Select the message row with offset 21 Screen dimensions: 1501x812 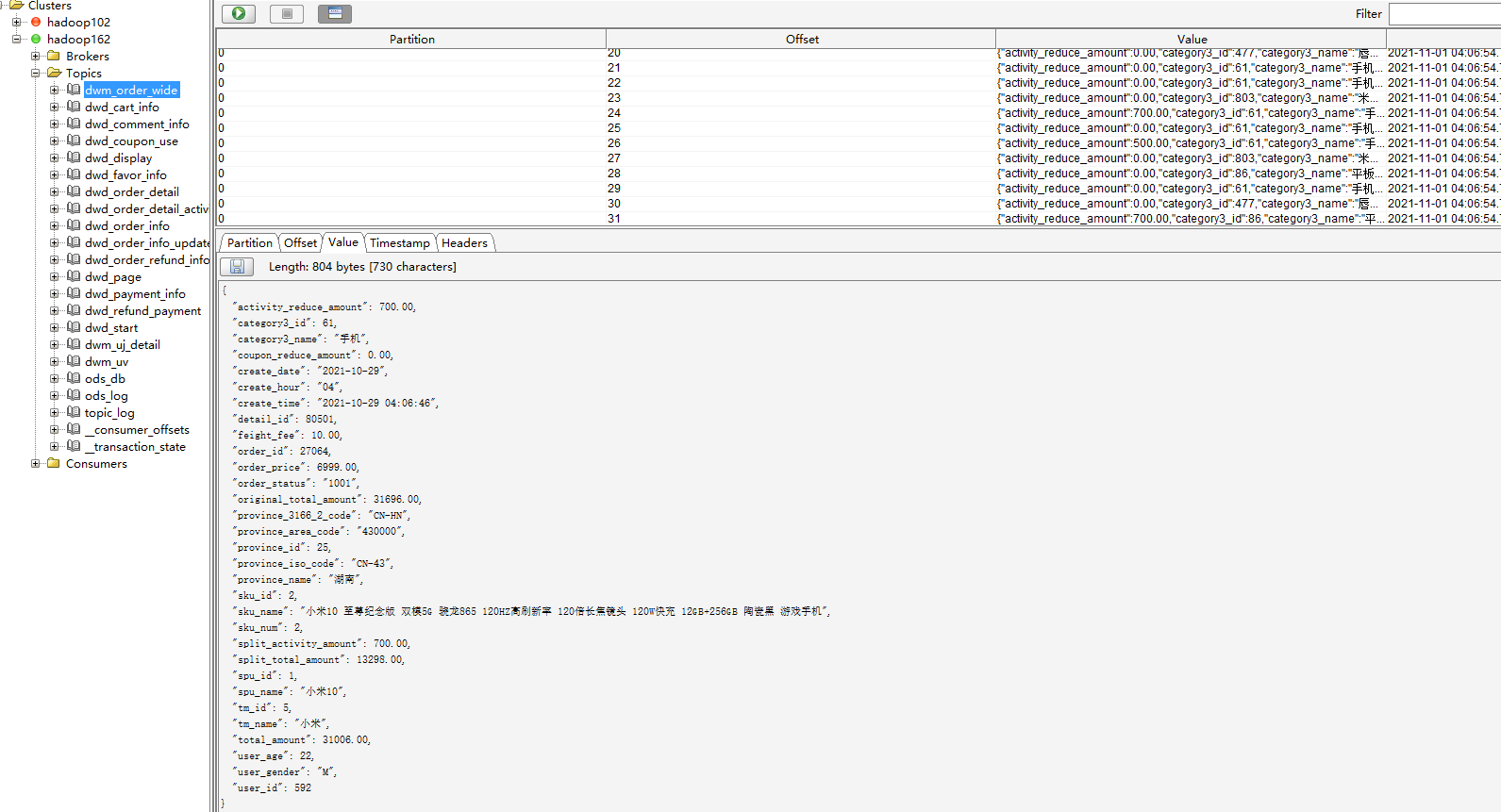(x=859, y=68)
